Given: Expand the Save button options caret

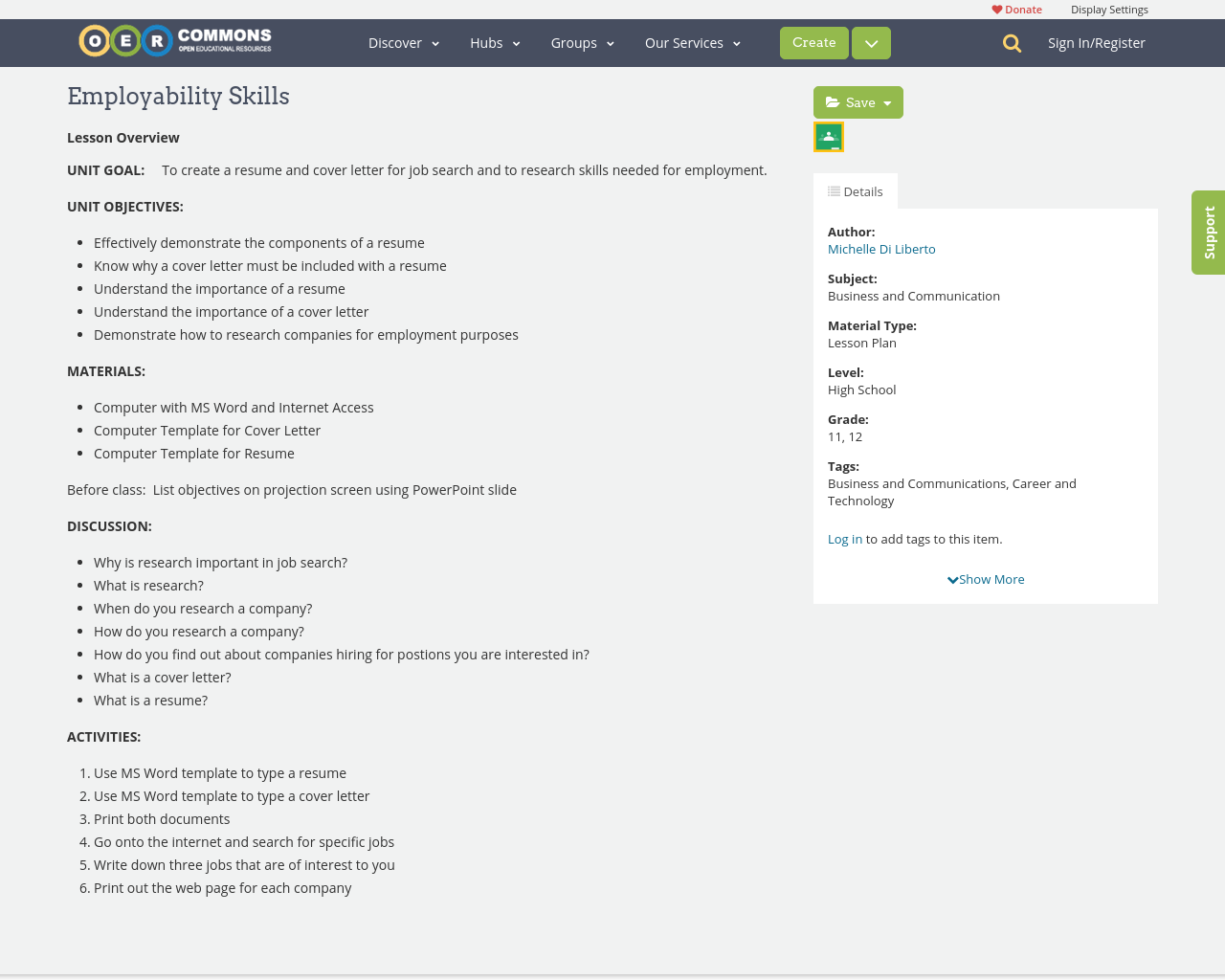Looking at the screenshot, I should (887, 101).
